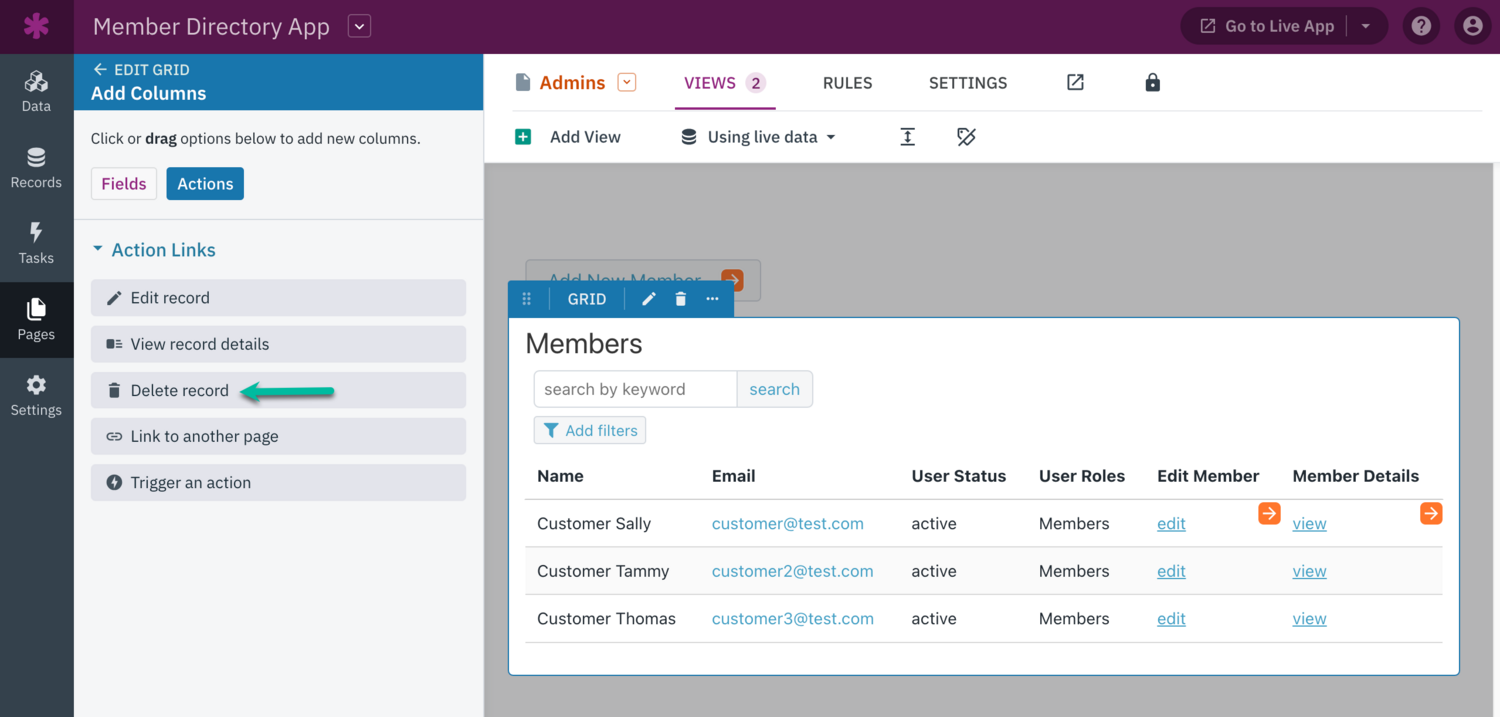1500x717 pixels.
Task: Collapse the Action Links section
Action: click(x=97, y=249)
